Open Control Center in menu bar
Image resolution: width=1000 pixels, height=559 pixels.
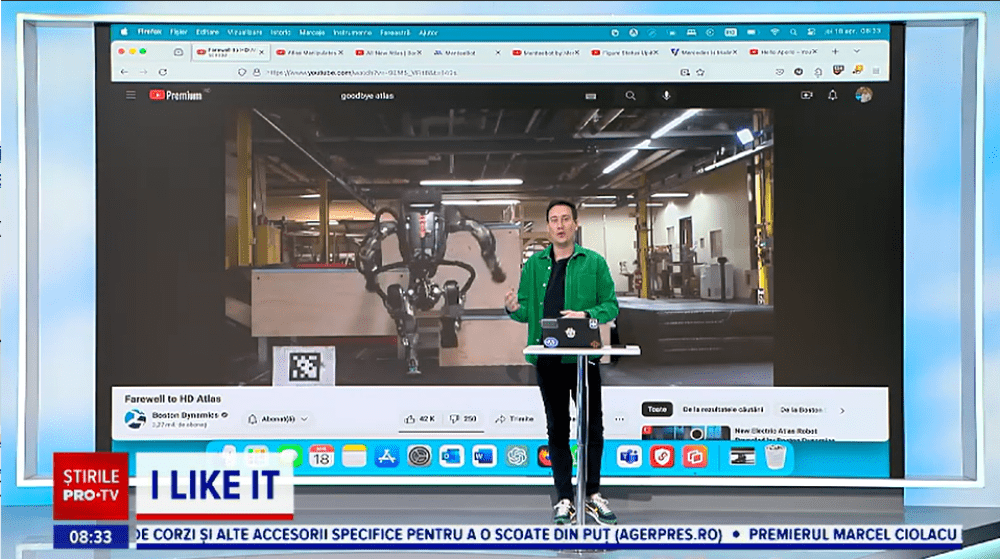tap(811, 31)
